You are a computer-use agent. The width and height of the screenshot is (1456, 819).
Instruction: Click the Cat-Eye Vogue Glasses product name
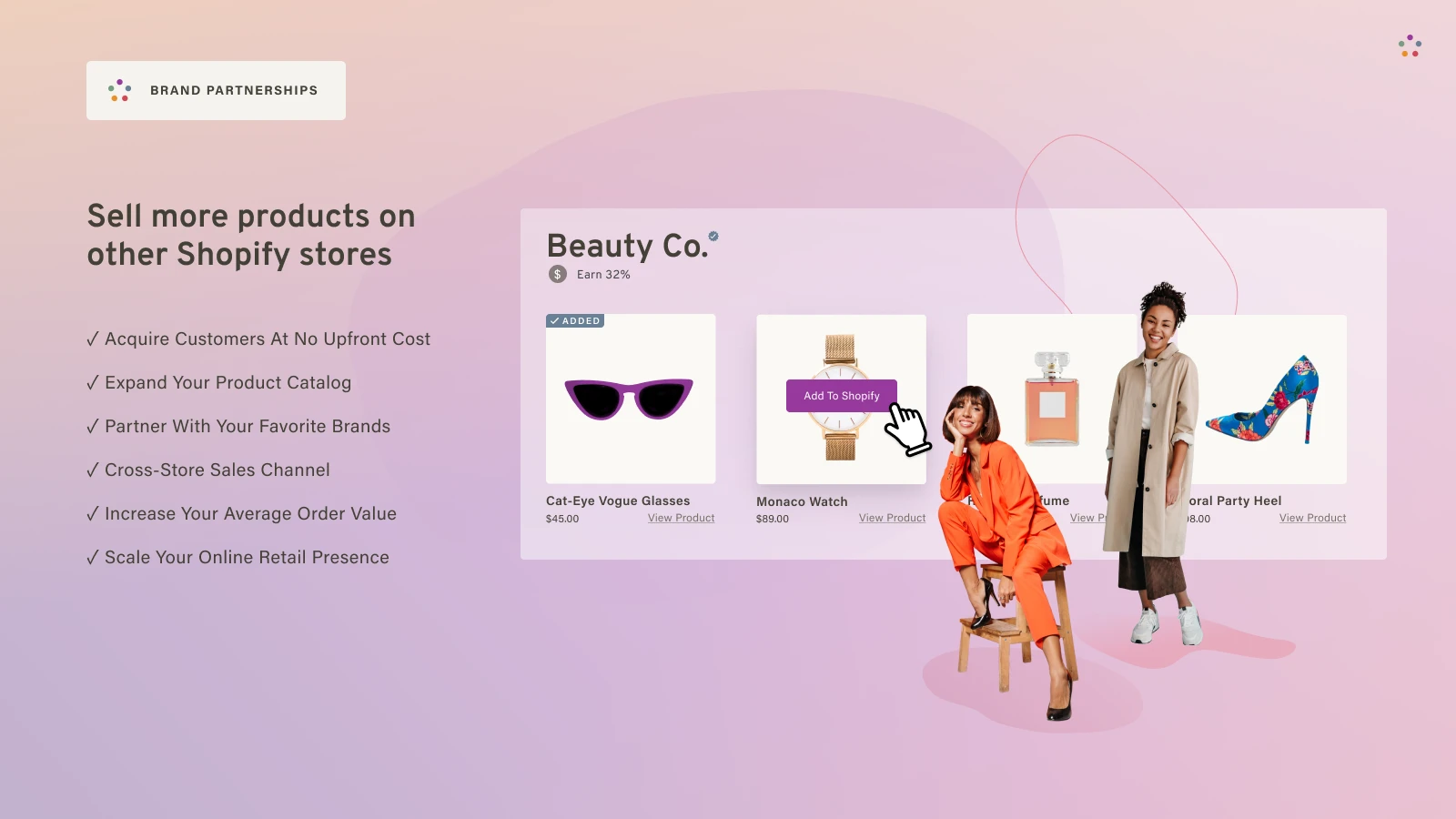click(x=618, y=500)
